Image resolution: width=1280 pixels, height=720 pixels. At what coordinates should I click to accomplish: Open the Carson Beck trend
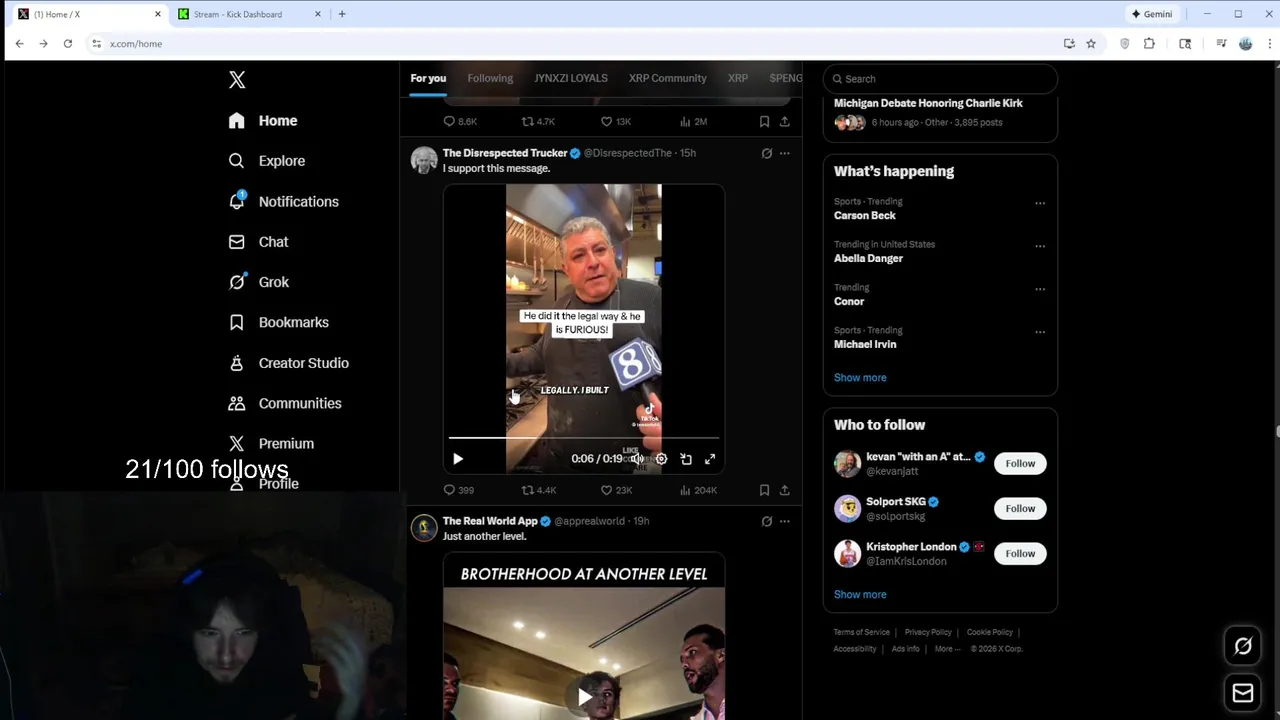(865, 215)
